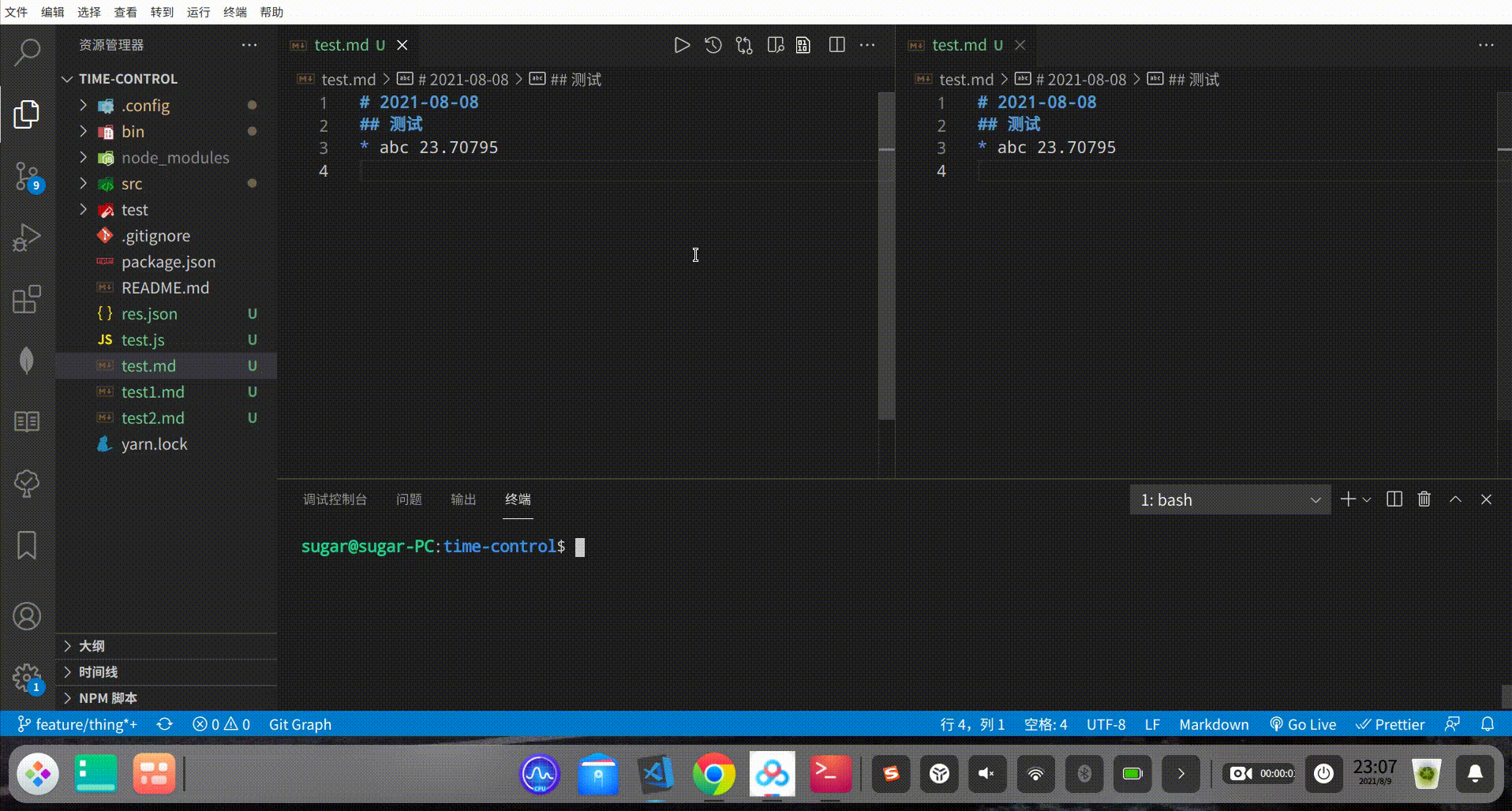Open the 帮助 menu
The image size is (1512, 811).
pyautogui.click(x=271, y=12)
